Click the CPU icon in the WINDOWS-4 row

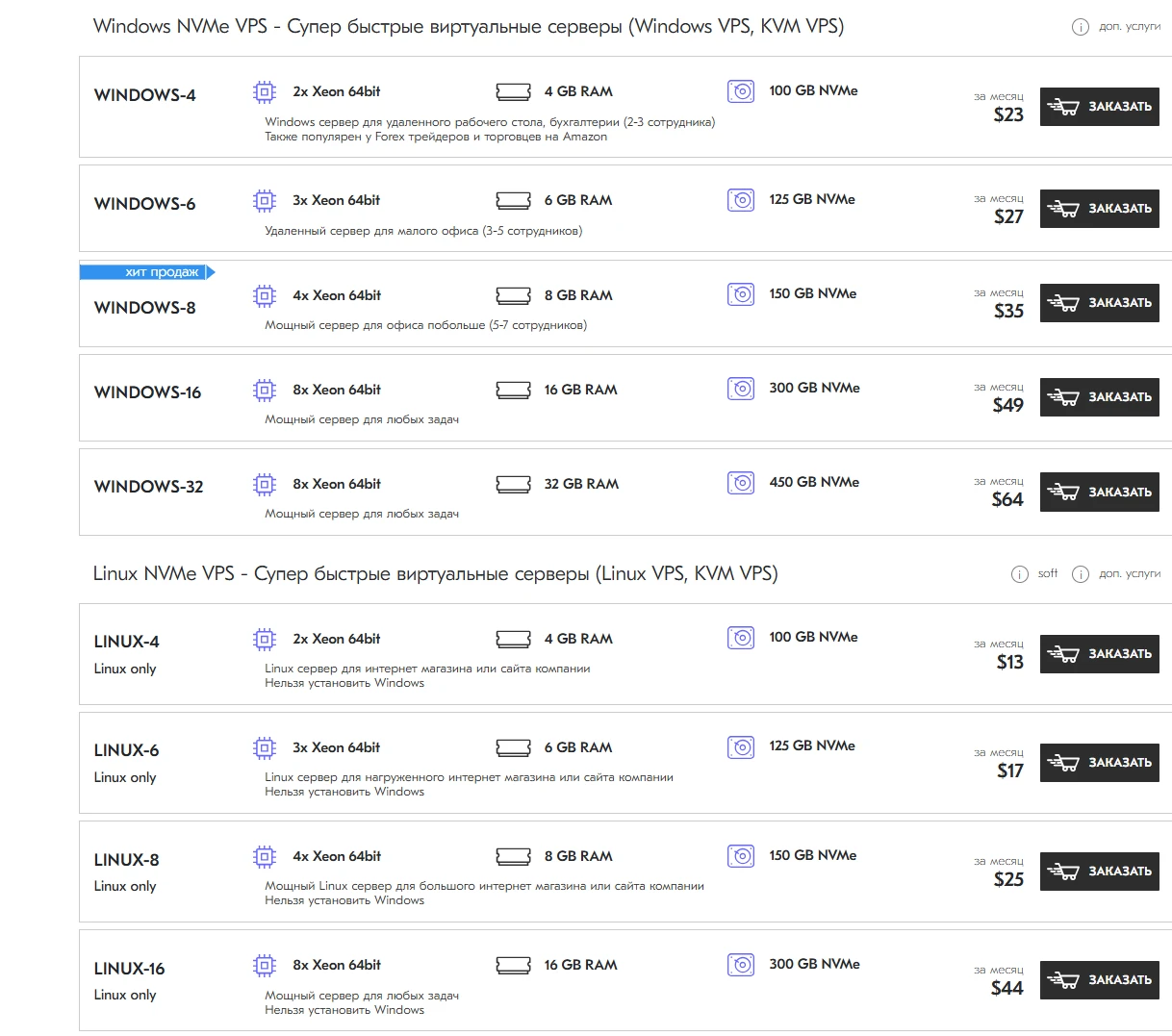(264, 91)
